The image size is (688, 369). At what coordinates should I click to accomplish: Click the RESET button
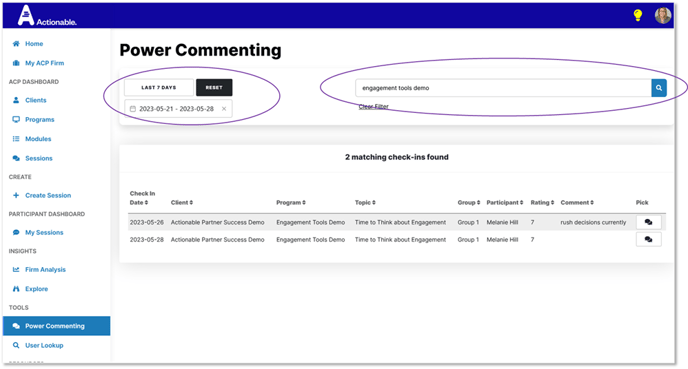click(x=214, y=87)
